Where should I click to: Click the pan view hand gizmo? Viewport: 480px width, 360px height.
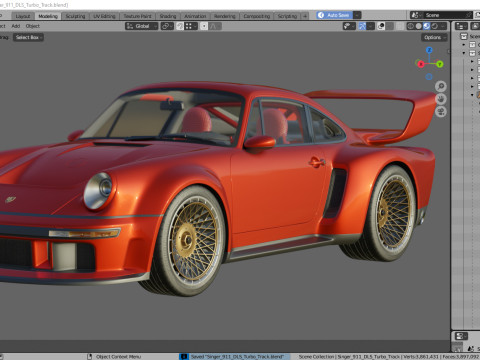[x=441, y=99]
